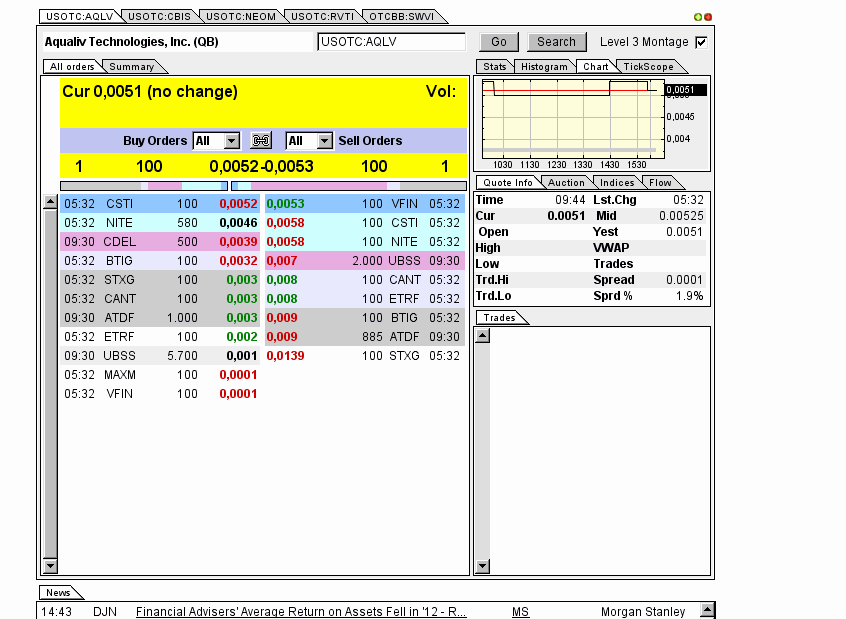
Task: Select CDEL buy order of 500
Action: [x=160, y=242]
